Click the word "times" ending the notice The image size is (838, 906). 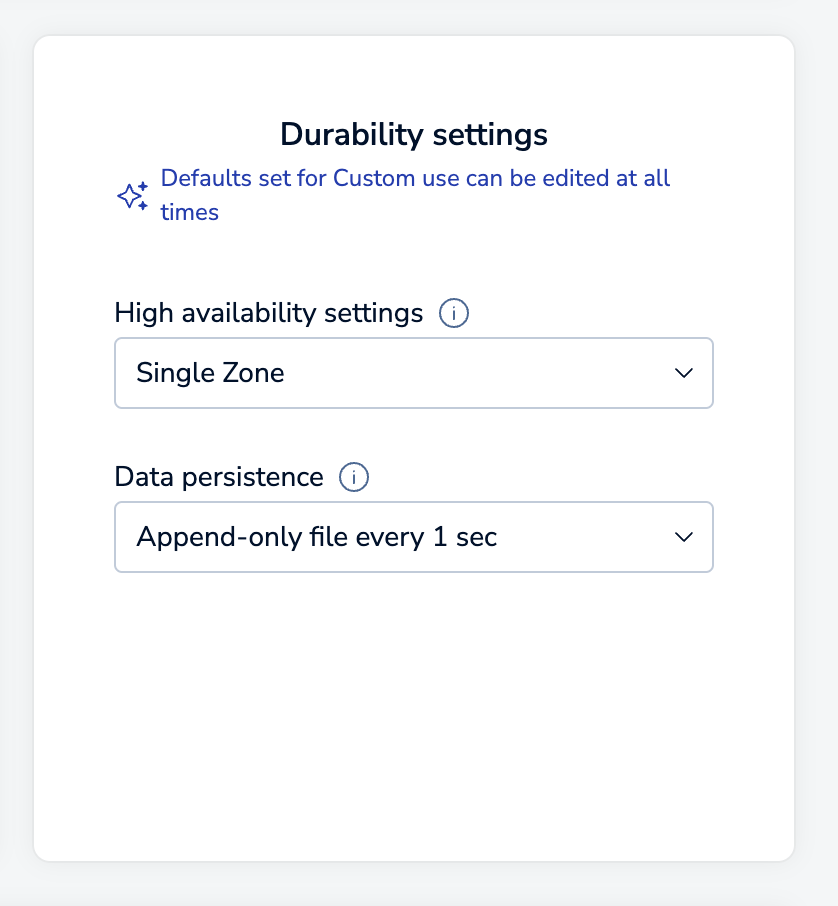pyautogui.click(x=189, y=212)
